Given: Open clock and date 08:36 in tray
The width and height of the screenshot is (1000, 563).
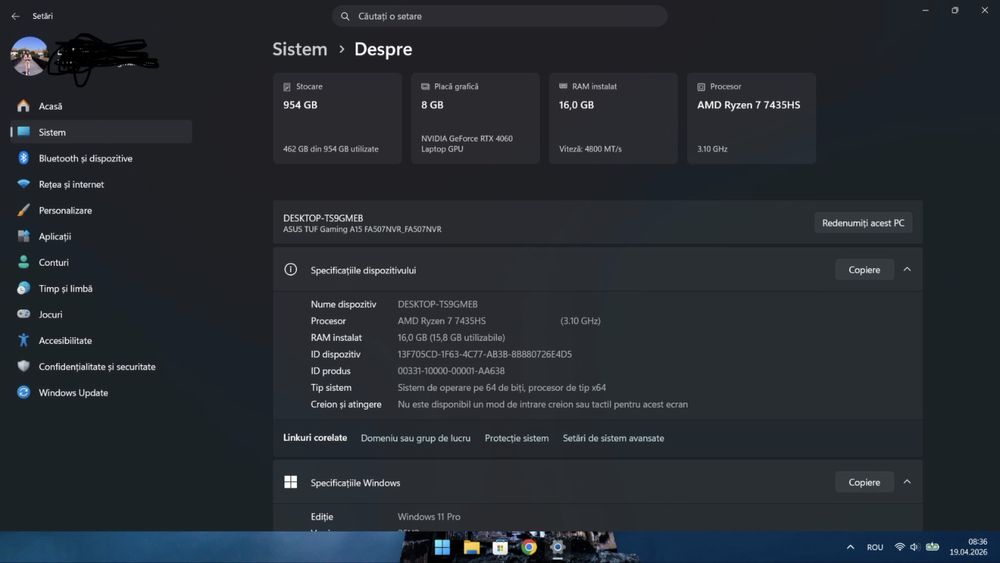Looking at the screenshot, I should pos(968,547).
